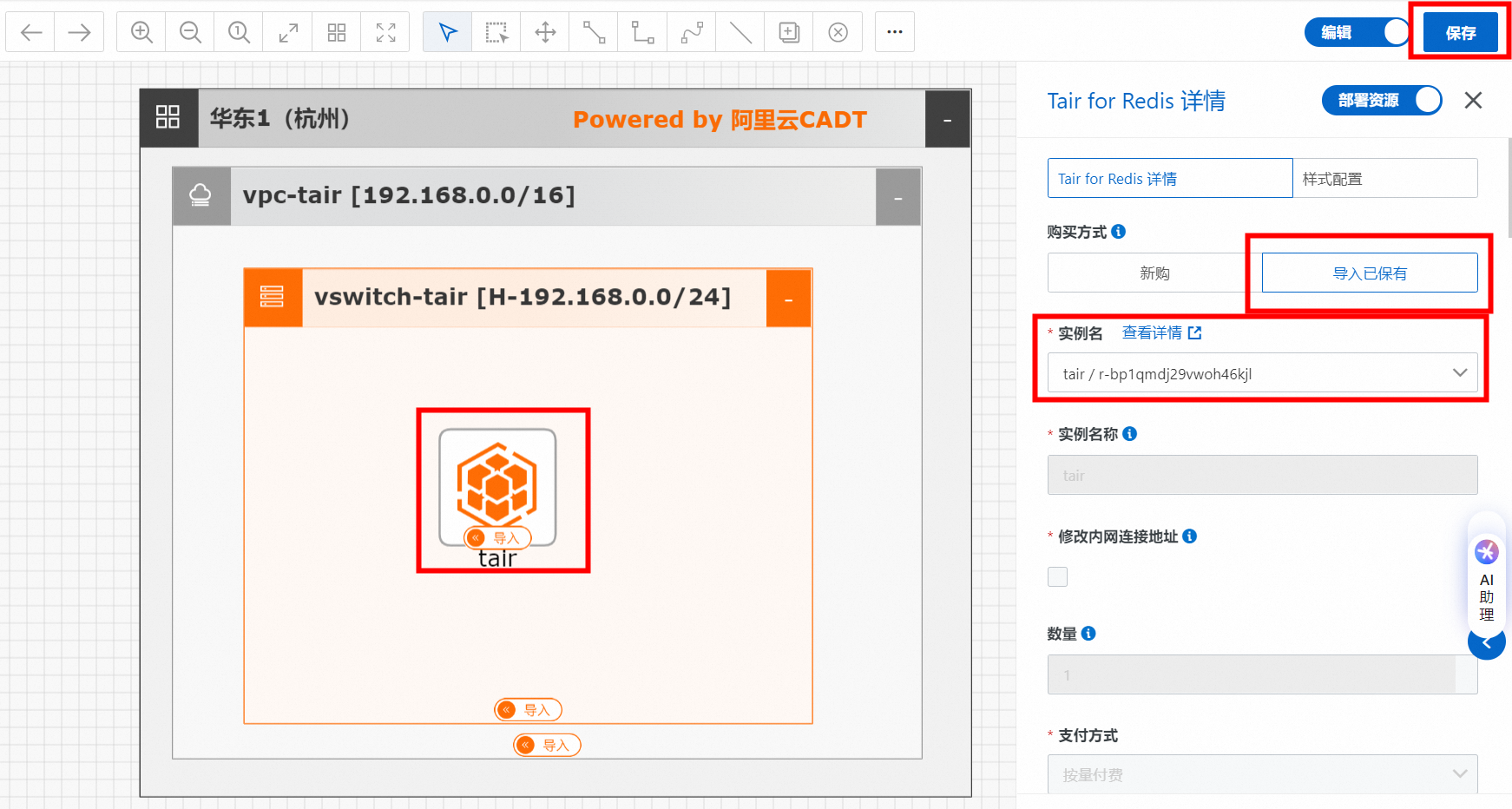Viewport: 1512px width, 809px height.
Task: Reset zoom to 1:1 scale
Action: [239, 33]
